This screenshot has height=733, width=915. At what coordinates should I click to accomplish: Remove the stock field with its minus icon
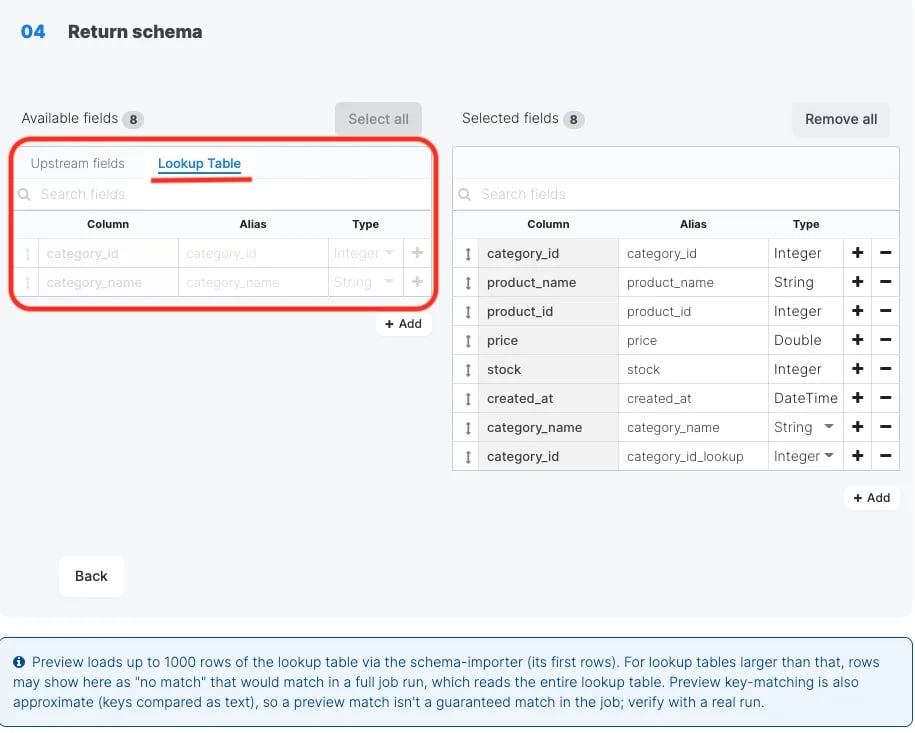885,369
